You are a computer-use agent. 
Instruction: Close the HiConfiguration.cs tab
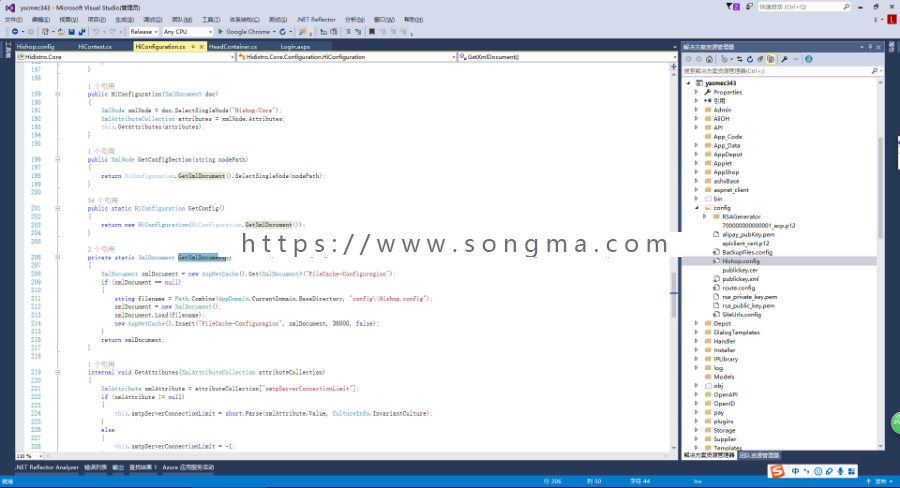click(201, 47)
